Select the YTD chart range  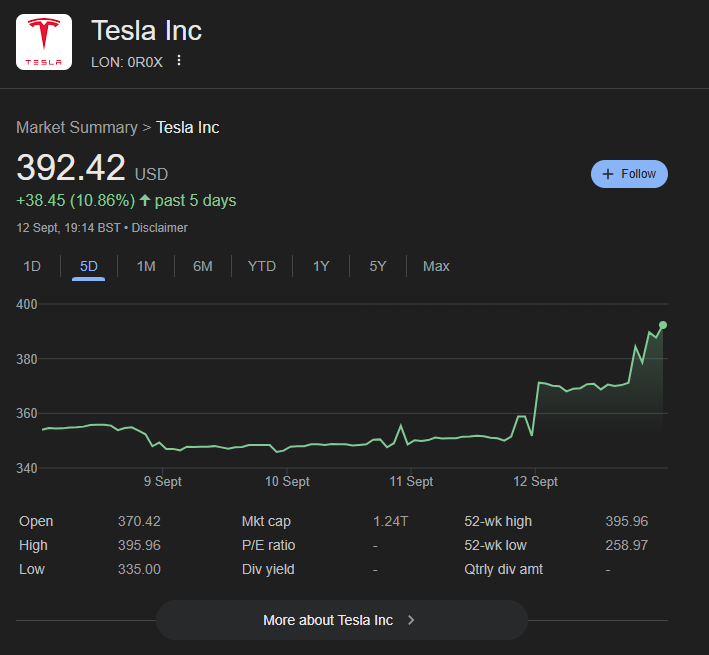pyautogui.click(x=262, y=266)
